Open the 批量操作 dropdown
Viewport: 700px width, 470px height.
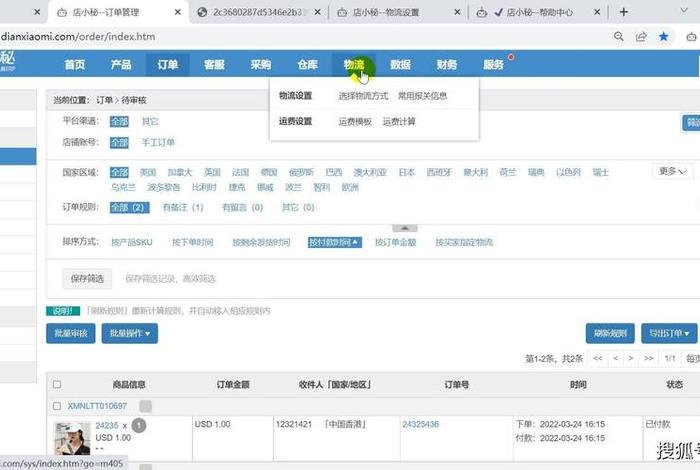129,333
